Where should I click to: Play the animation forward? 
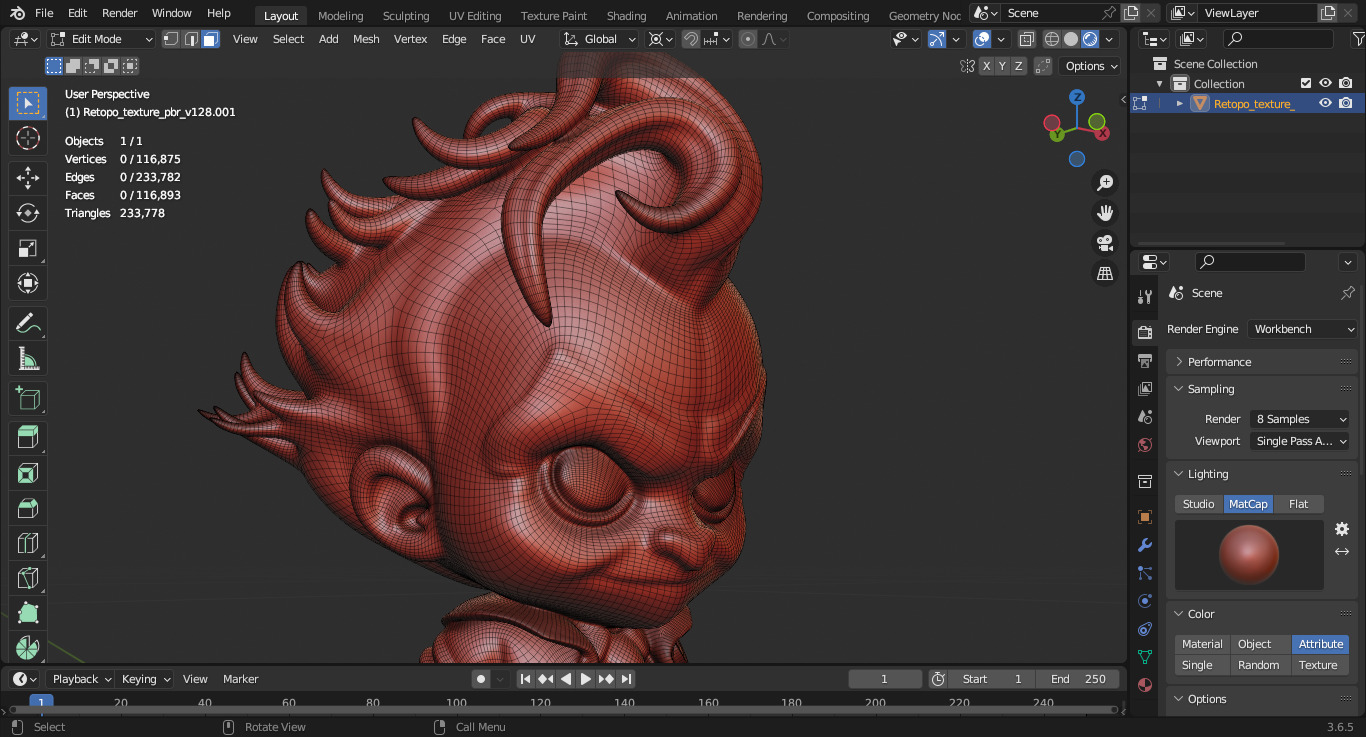click(586, 679)
